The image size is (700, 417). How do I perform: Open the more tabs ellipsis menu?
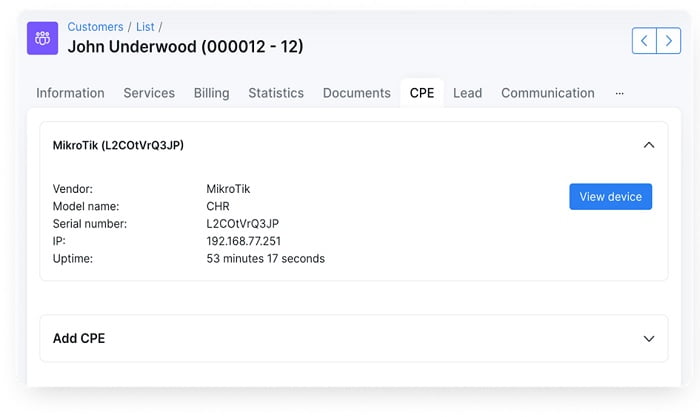[620, 93]
